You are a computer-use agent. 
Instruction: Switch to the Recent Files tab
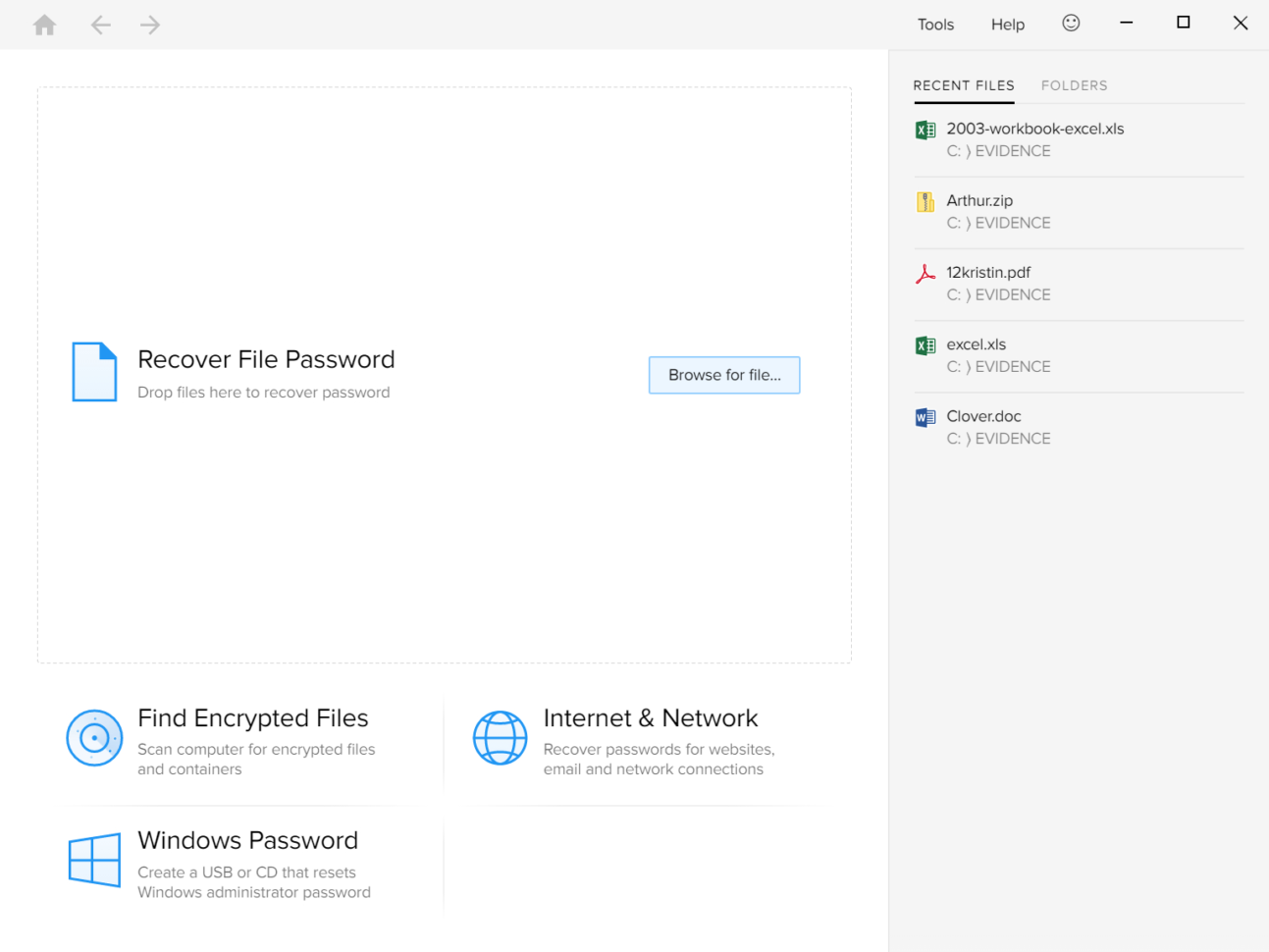[963, 85]
